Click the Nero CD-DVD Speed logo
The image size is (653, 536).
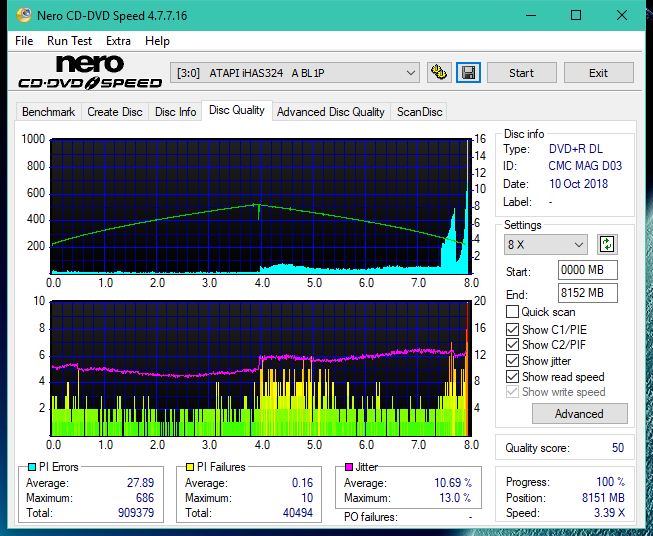[90, 73]
